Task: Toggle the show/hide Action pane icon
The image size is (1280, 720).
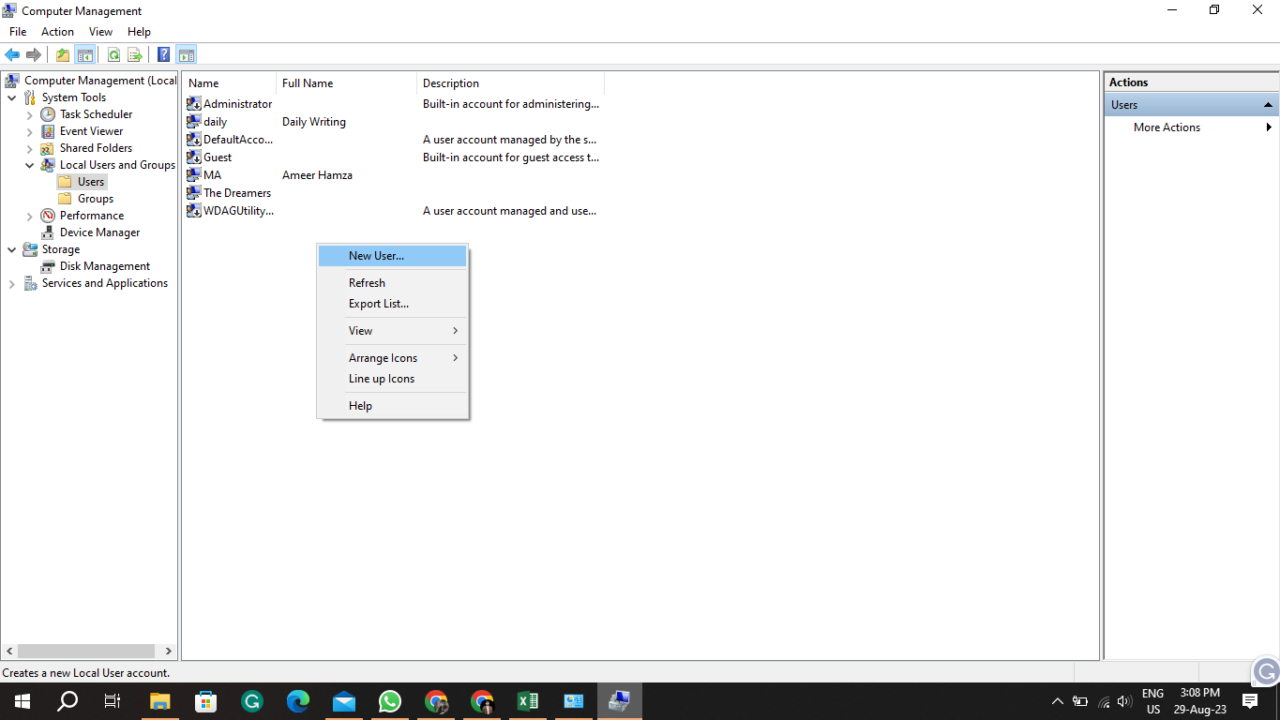Action: click(x=186, y=54)
